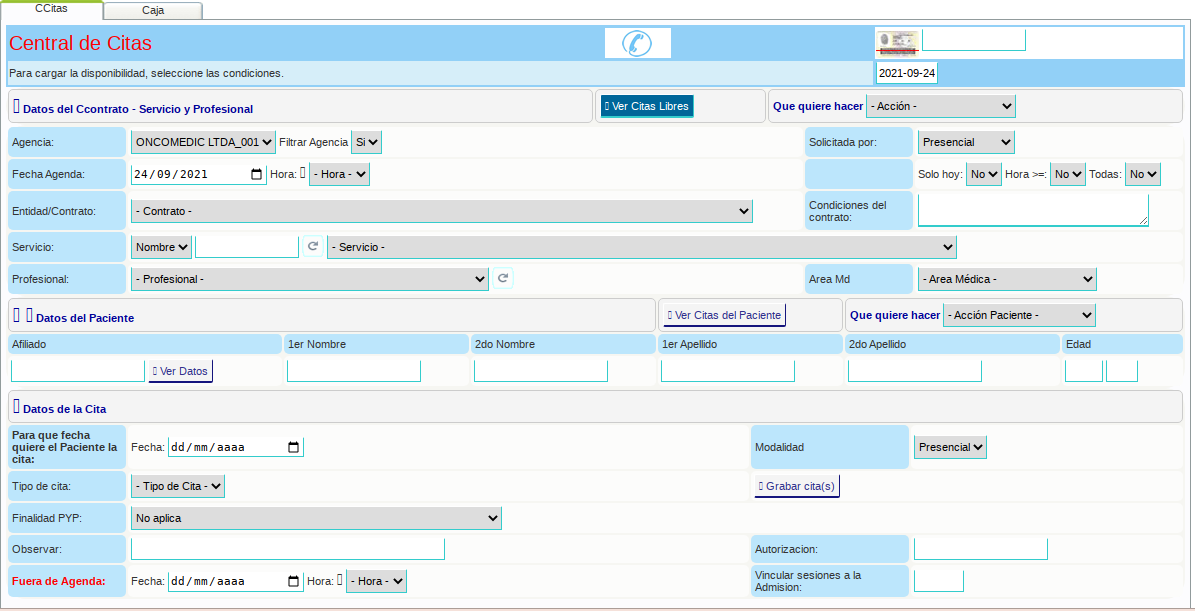This screenshot has height=611, width=1195.
Task: Open calendar picker for Fuera de Agenda fecha
Action: [293, 581]
